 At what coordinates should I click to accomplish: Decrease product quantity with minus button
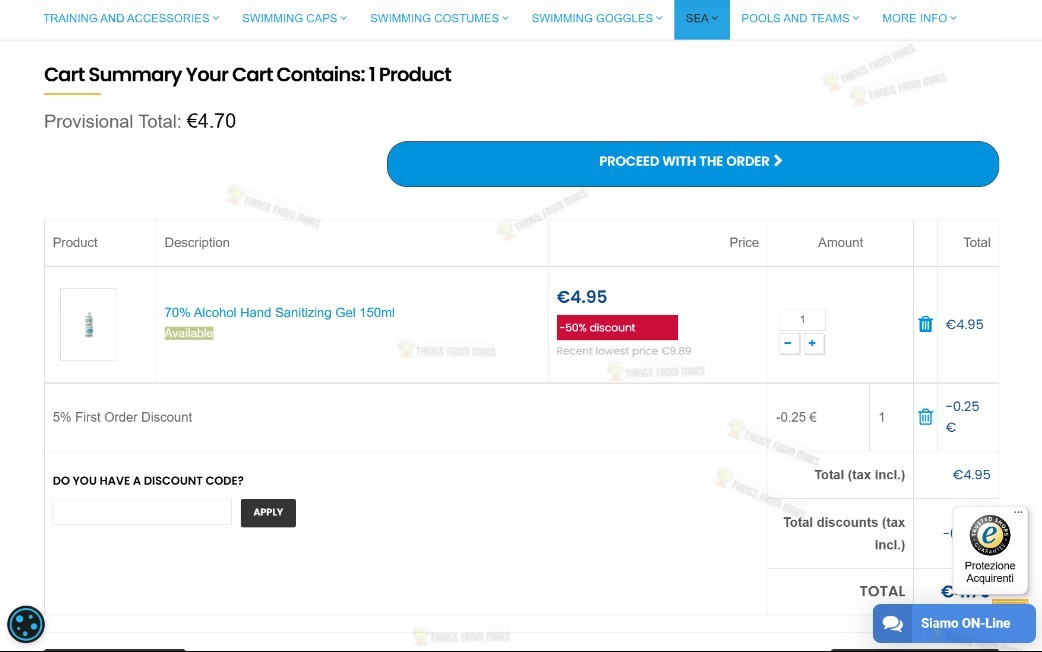[x=789, y=344]
